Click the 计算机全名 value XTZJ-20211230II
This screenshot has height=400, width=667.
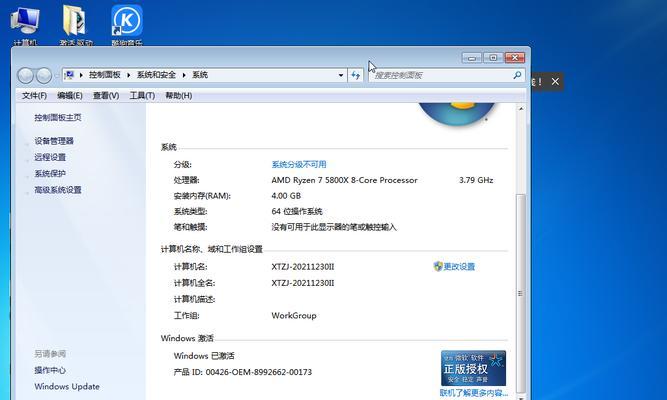tap(303, 283)
